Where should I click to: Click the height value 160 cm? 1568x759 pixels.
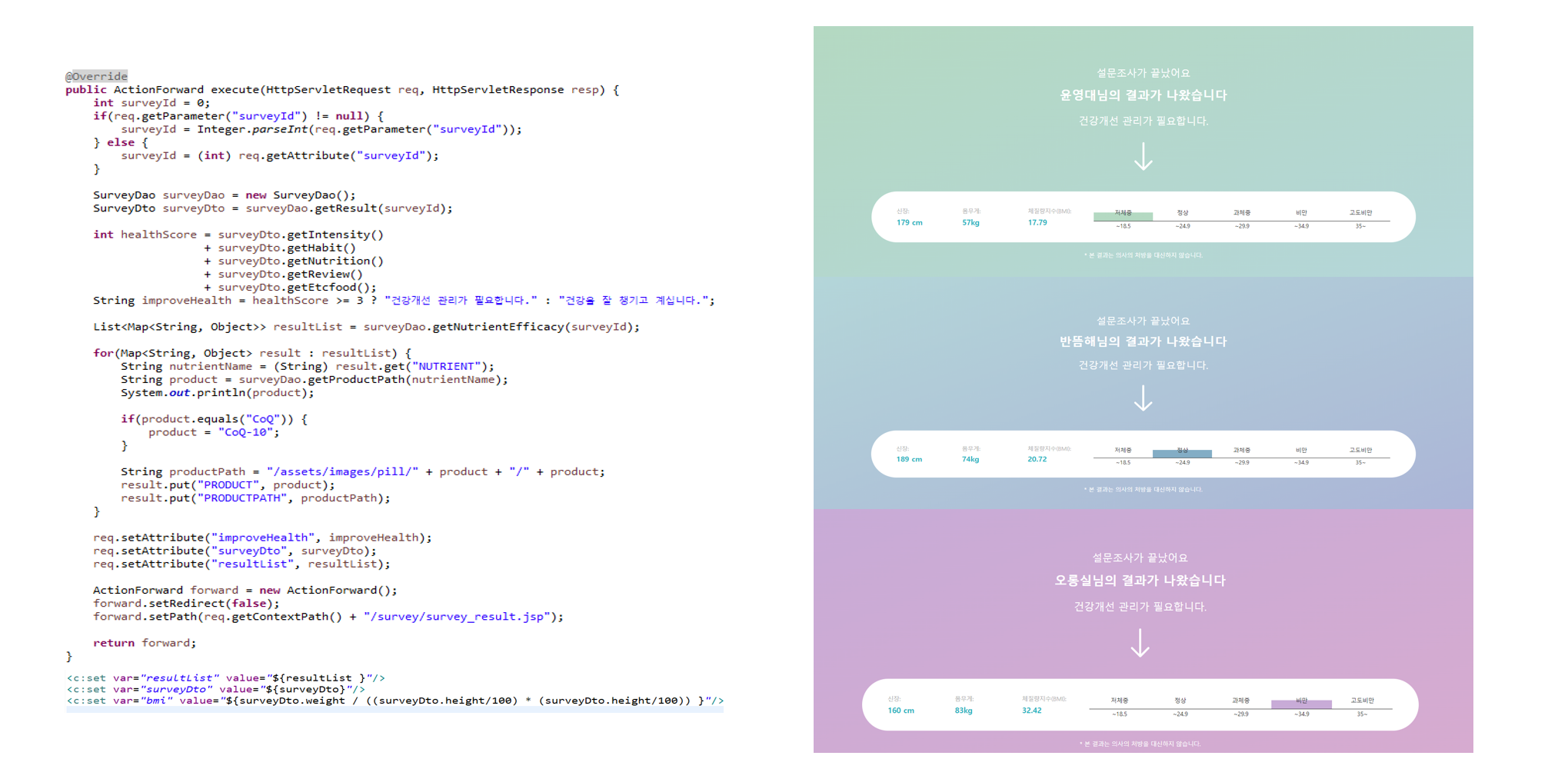point(901,711)
